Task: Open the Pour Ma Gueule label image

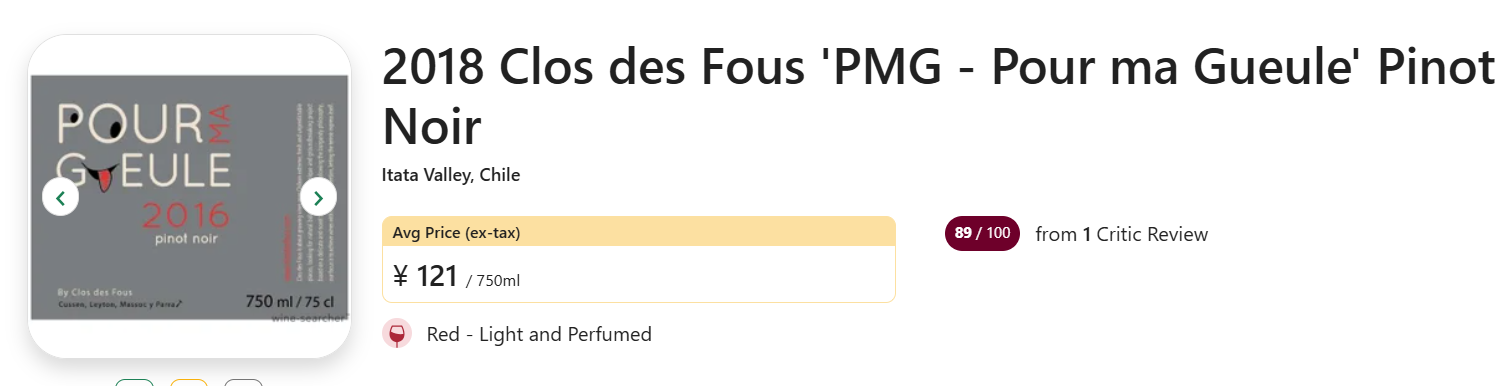Action: click(x=189, y=198)
